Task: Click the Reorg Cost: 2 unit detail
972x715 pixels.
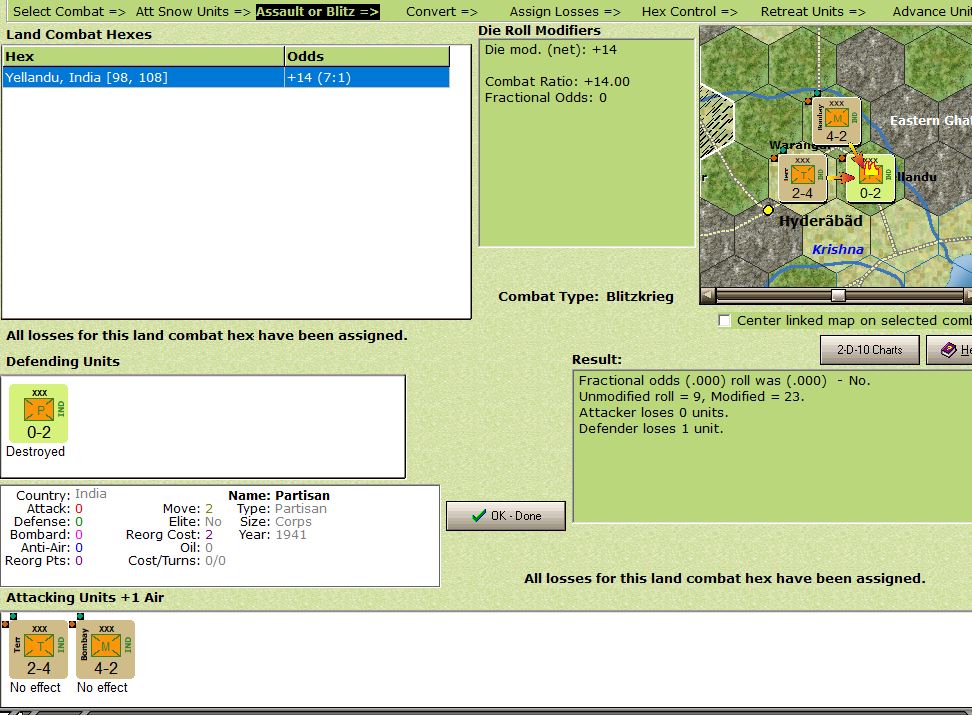Action: [x=169, y=535]
